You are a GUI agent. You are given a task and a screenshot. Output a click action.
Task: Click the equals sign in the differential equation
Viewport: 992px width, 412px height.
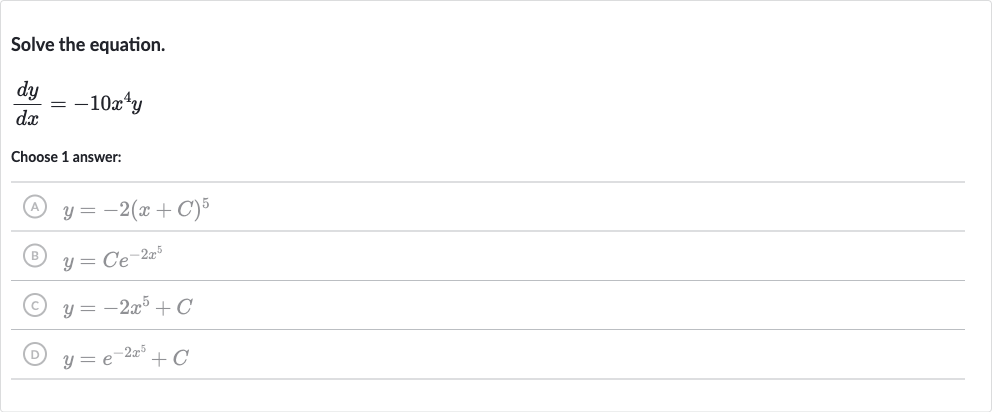coord(58,105)
